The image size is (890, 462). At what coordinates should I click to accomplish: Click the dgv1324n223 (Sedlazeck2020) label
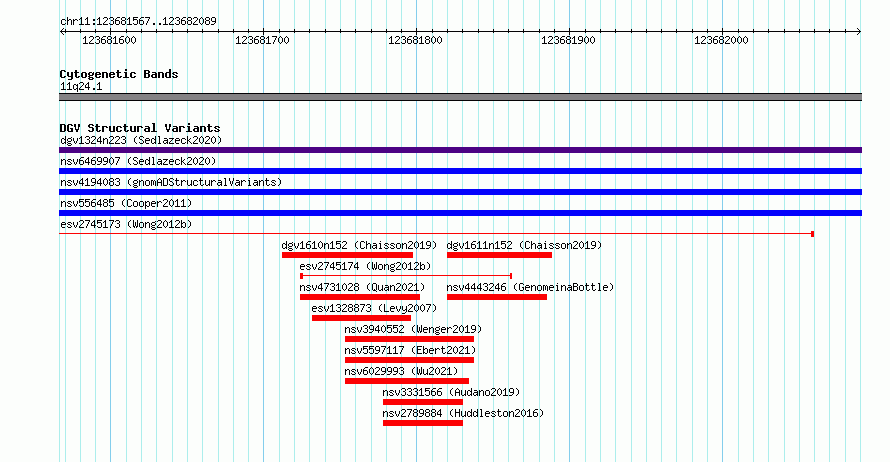[x=141, y=140]
